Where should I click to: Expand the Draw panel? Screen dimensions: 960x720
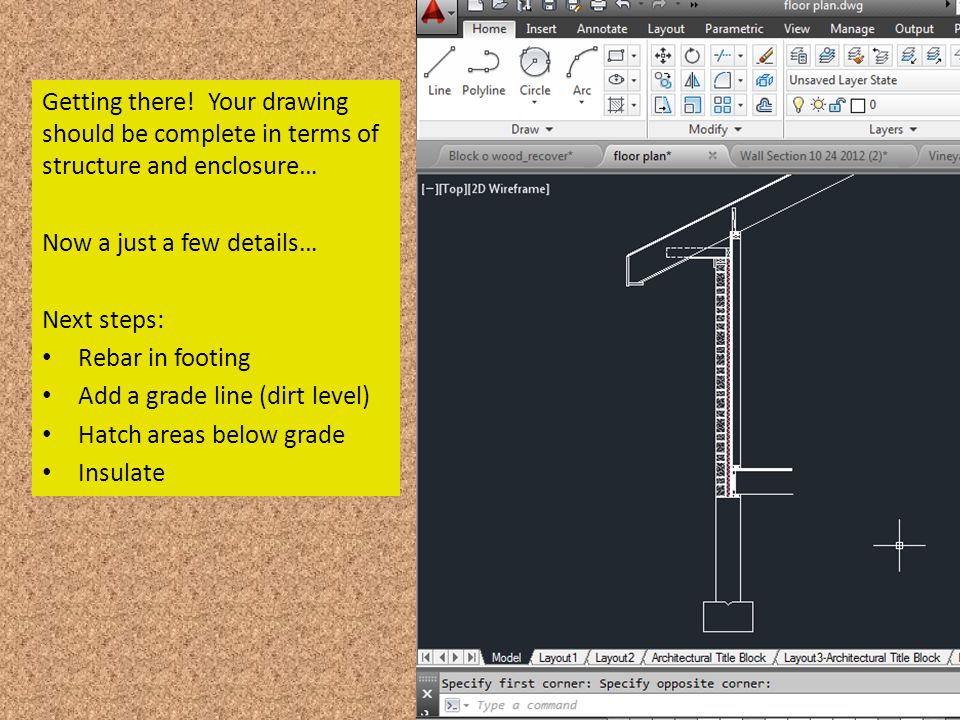point(531,129)
